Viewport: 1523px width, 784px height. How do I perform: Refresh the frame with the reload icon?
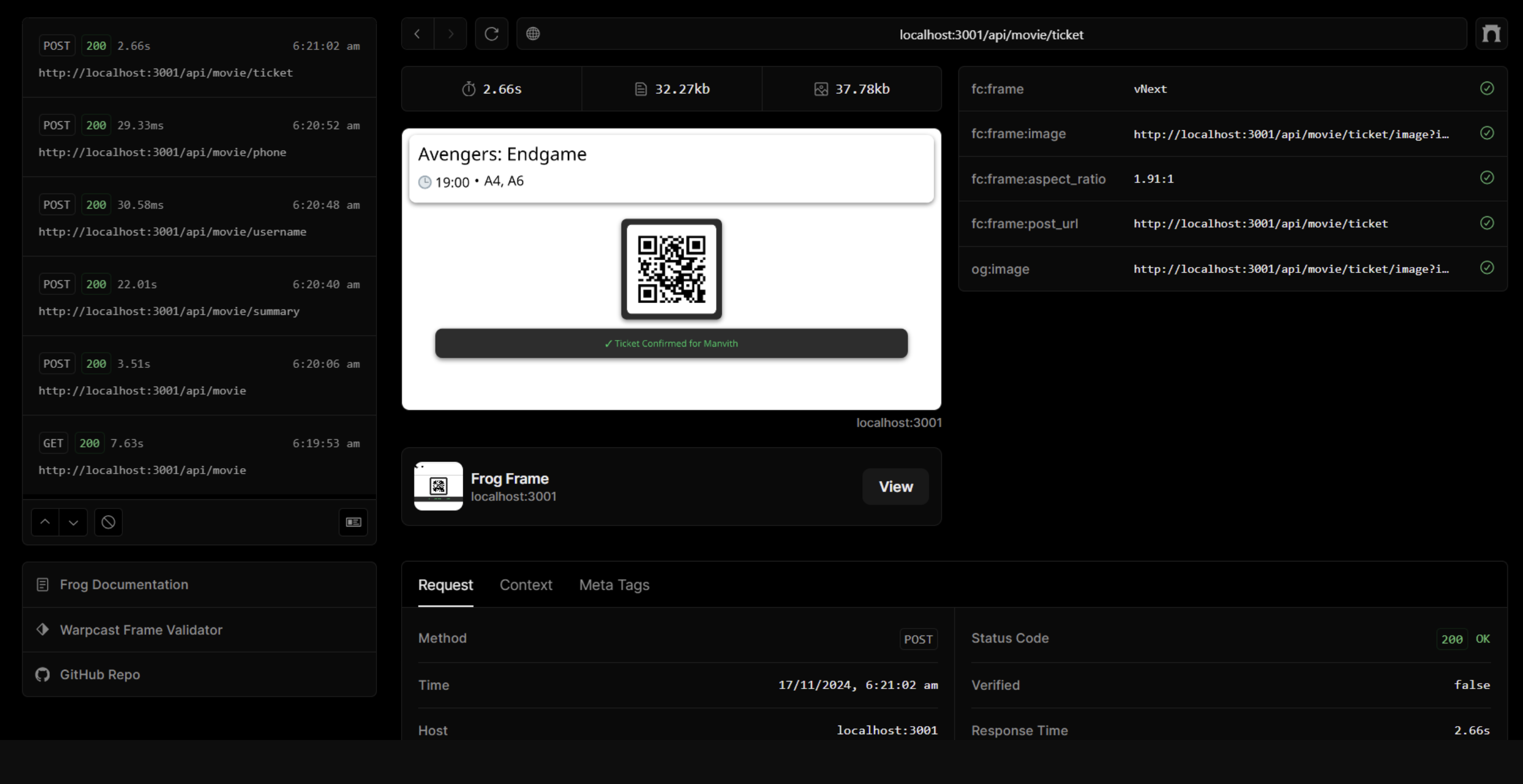tap(491, 34)
